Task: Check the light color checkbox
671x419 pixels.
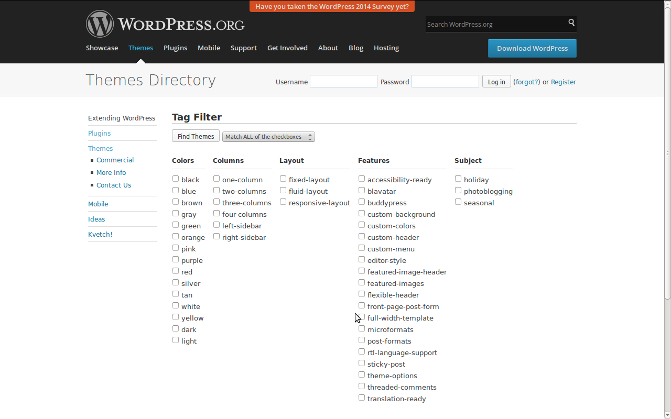Action: 175,340
